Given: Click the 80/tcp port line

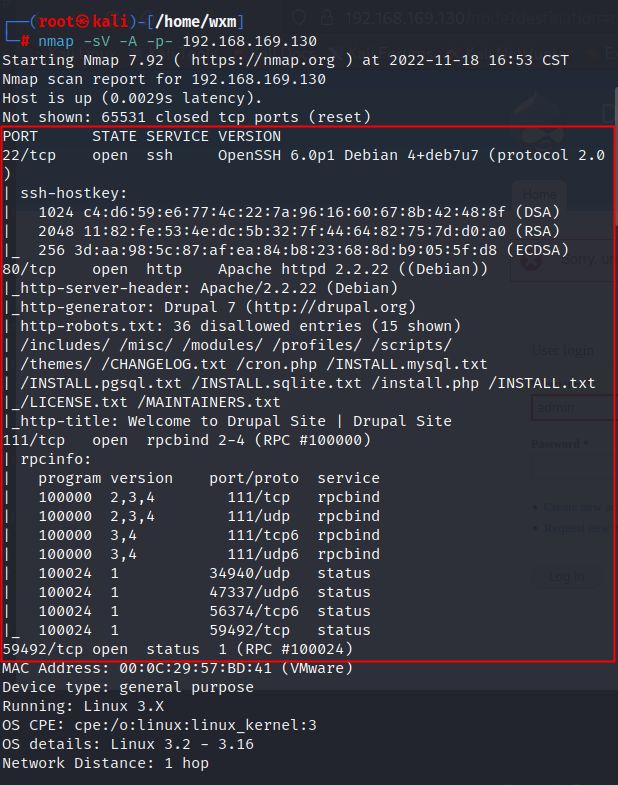Looking at the screenshot, I should coord(245,269).
